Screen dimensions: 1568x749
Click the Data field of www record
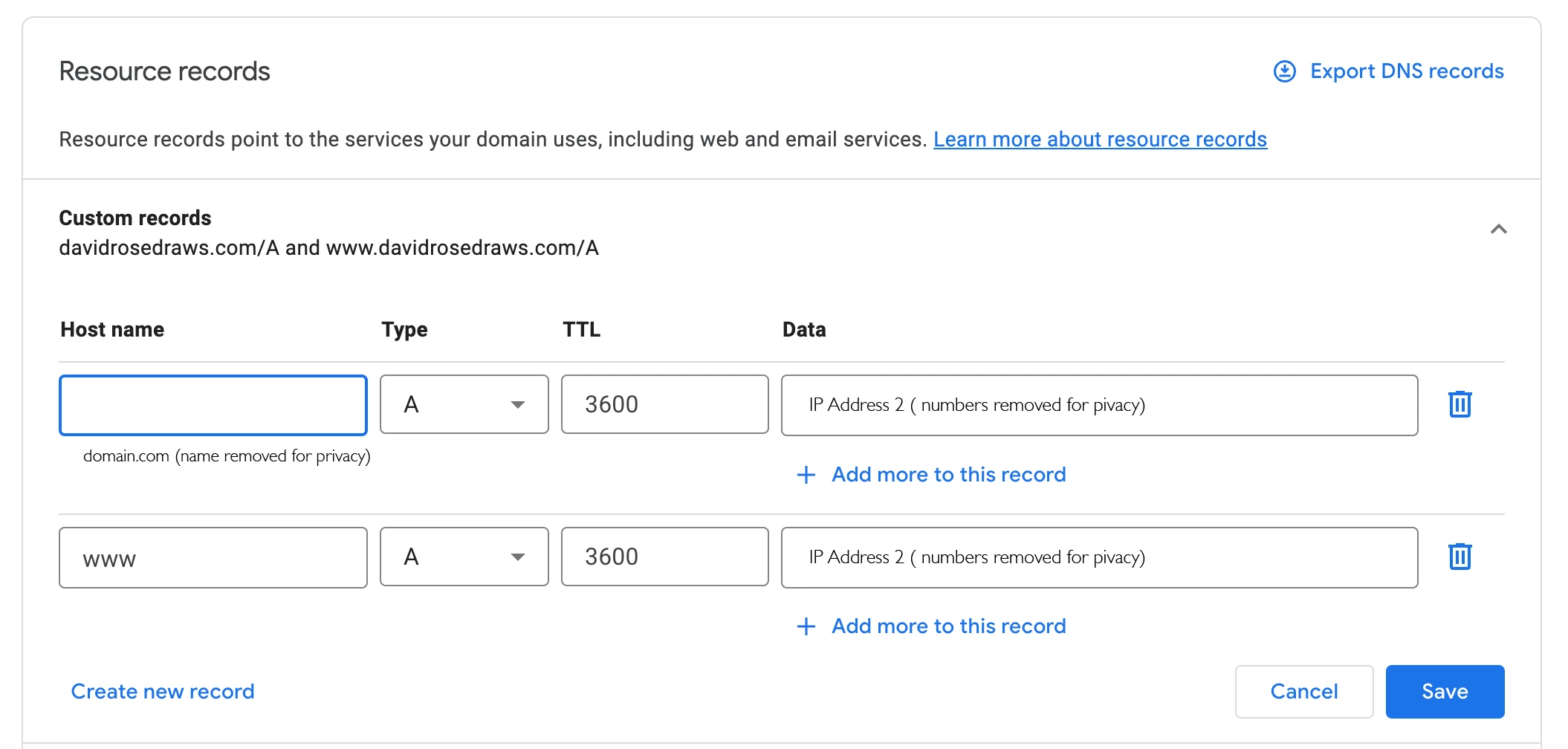pos(1099,557)
